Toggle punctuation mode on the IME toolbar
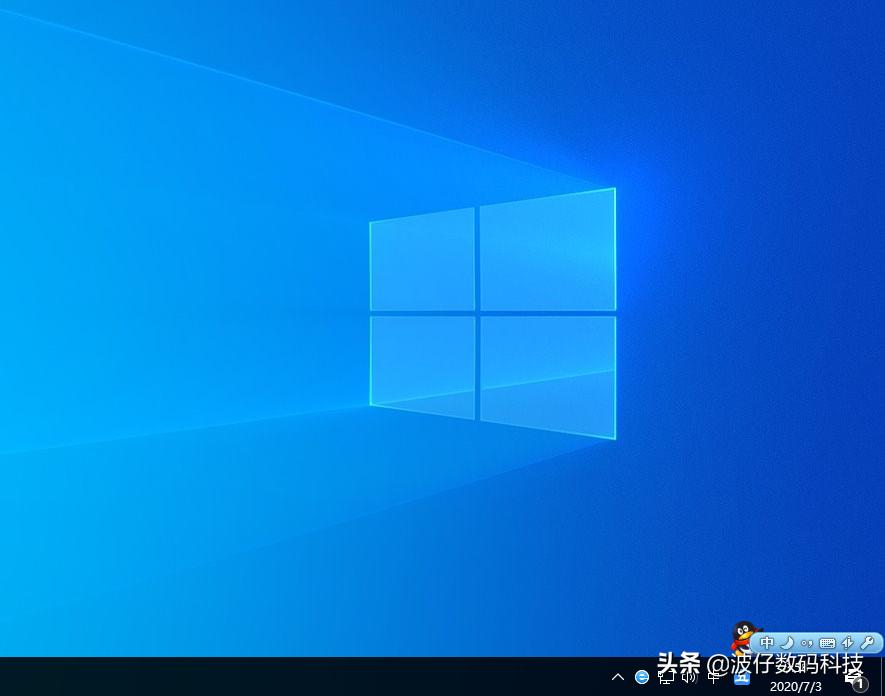The image size is (885, 696). click(x=808, y=642)
